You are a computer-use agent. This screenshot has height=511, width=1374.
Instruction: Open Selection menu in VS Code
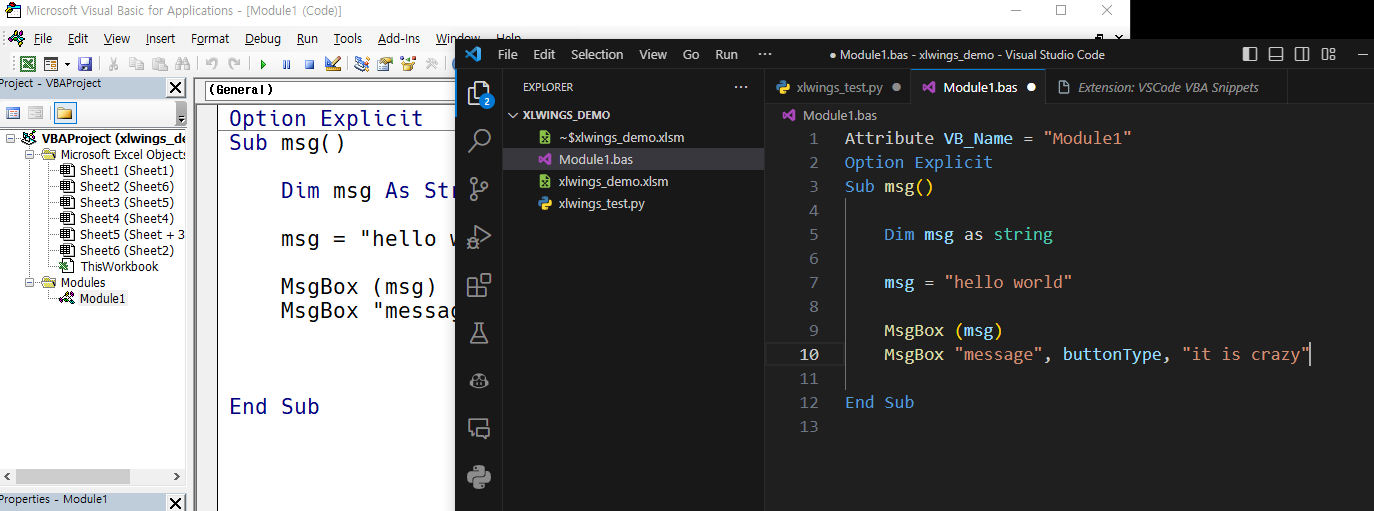(597, 54)
